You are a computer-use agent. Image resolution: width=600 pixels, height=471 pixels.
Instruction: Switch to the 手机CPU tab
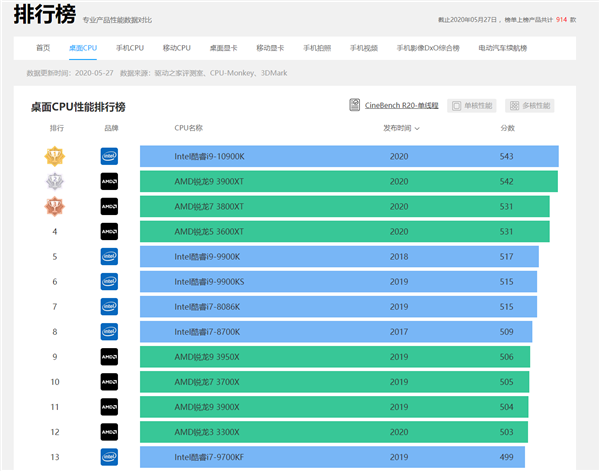[130, 48]
